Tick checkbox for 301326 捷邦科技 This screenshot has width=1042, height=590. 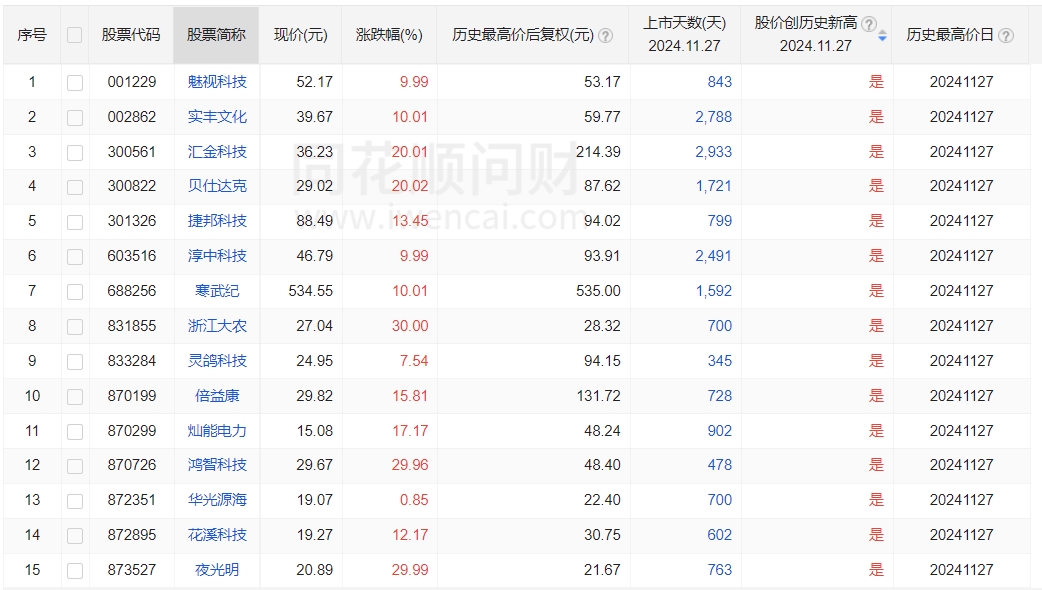point(75,221)
